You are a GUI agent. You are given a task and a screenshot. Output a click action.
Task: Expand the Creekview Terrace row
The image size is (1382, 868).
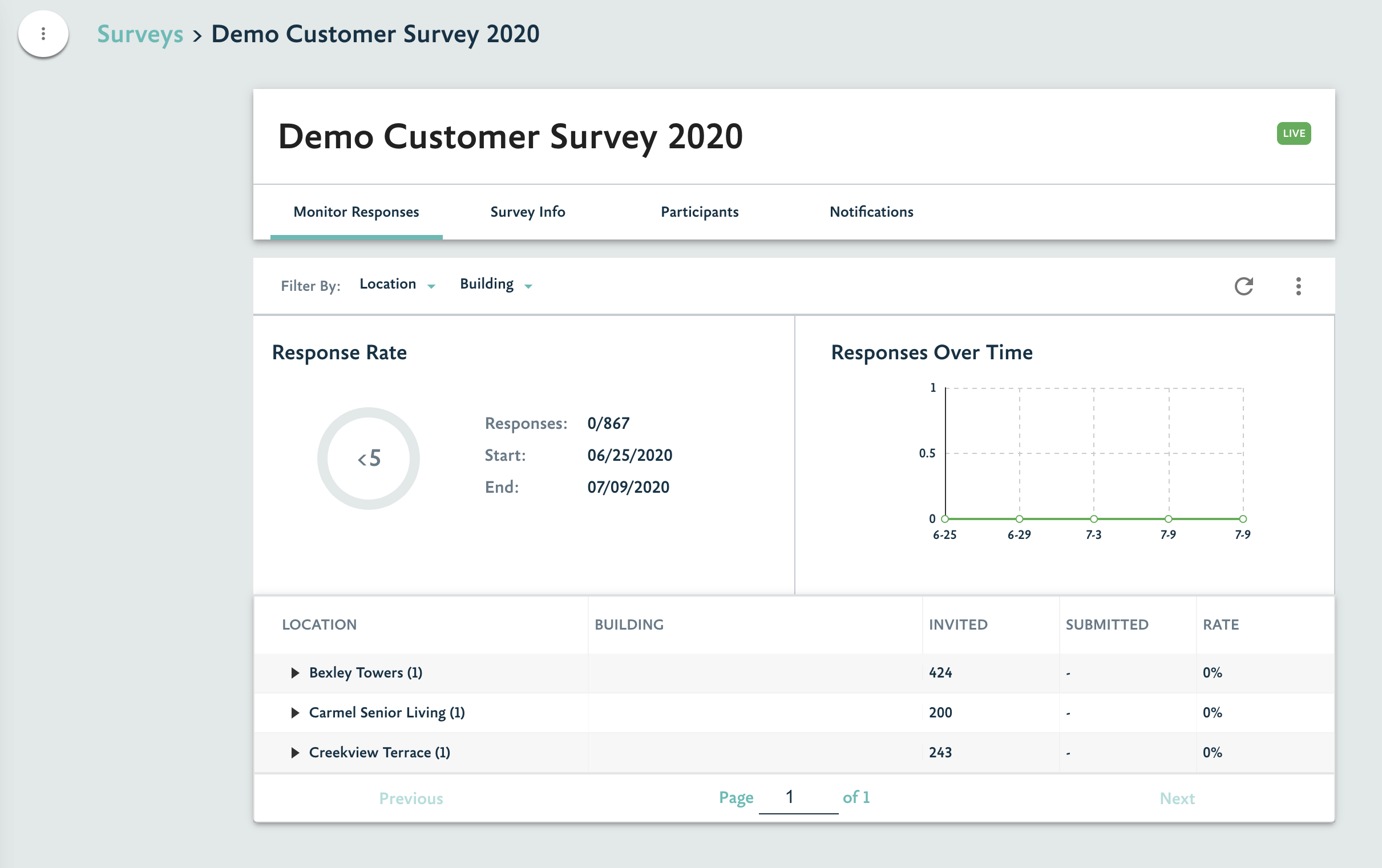[295, 752]
